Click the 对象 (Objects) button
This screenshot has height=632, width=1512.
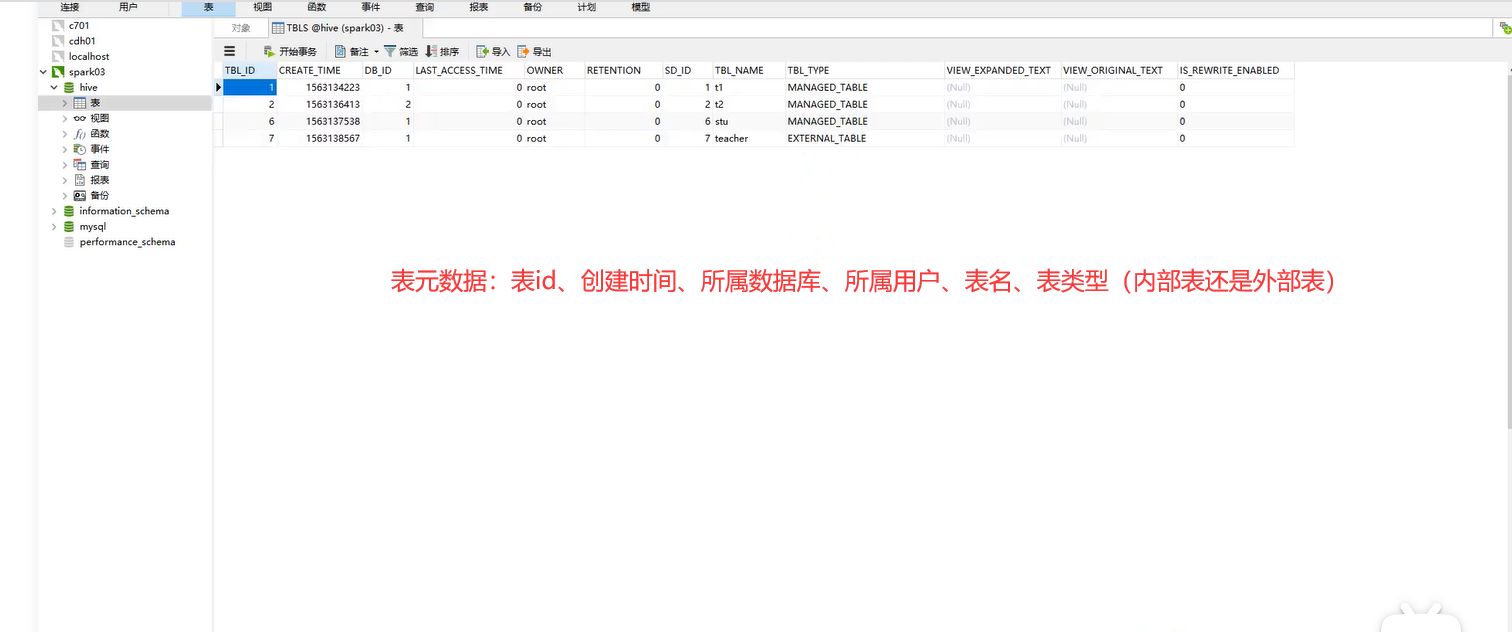pyautogui.click(x=240, y=28)
